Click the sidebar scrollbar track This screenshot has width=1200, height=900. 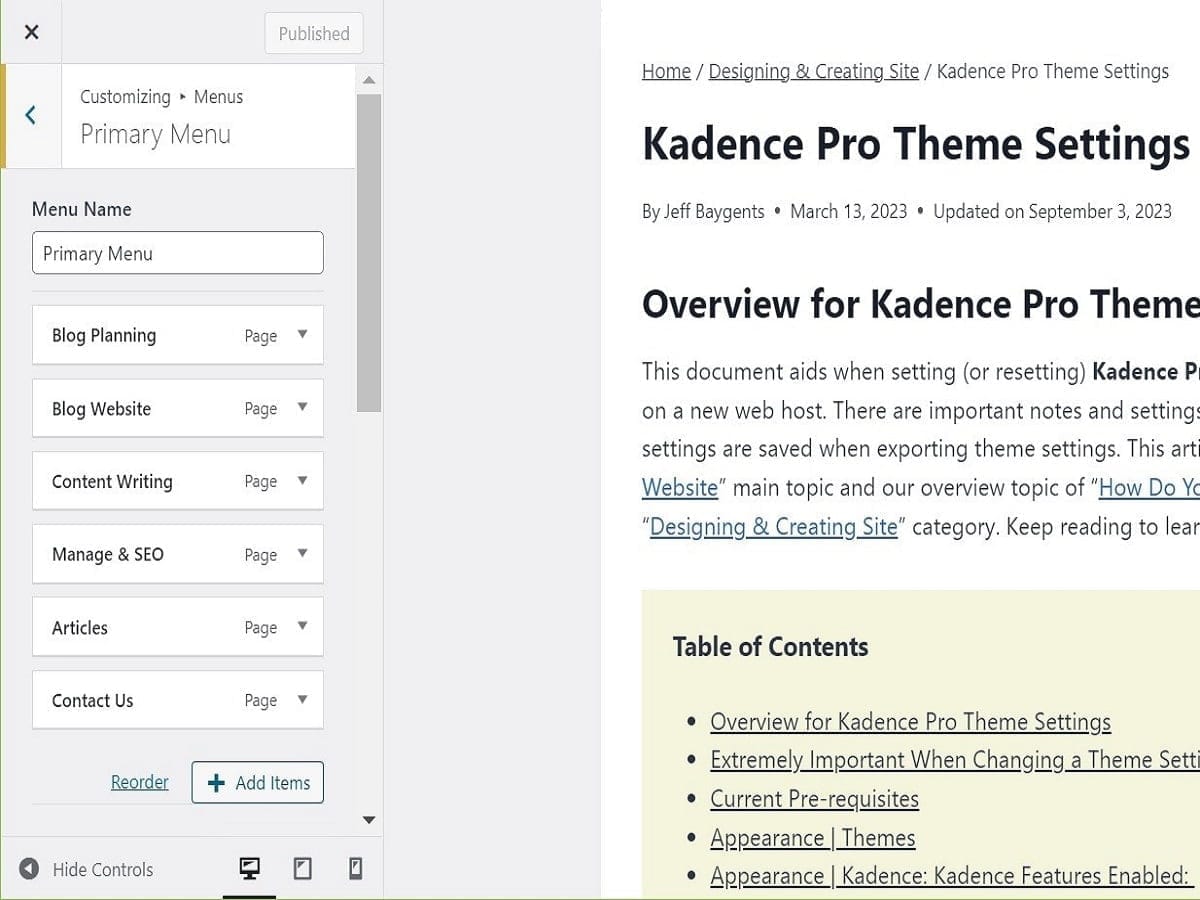click(371, 600)
